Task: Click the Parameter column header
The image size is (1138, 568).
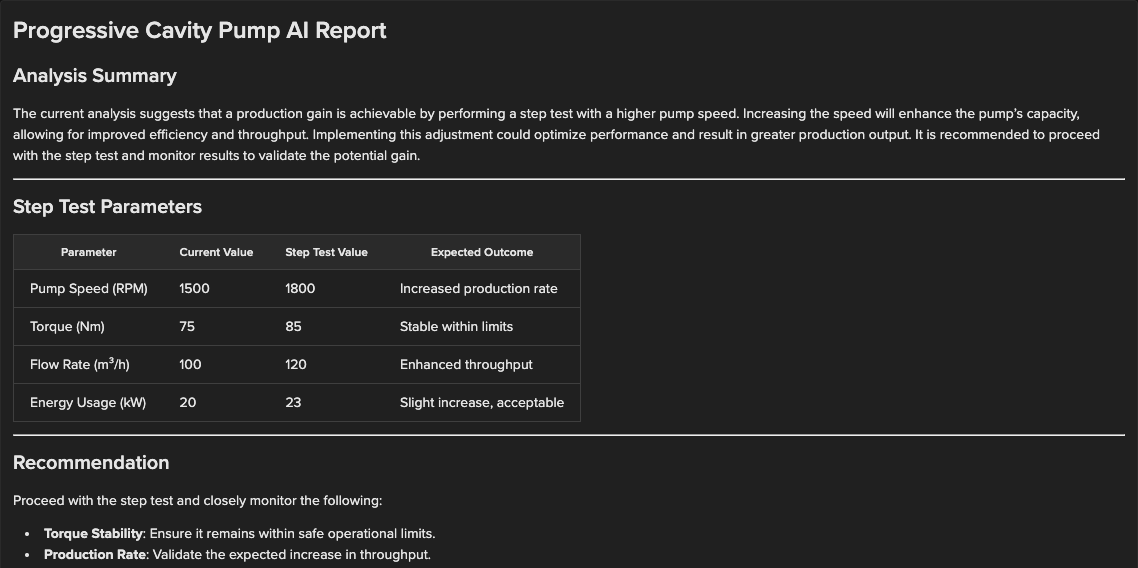Action: [x=88, y=252]
